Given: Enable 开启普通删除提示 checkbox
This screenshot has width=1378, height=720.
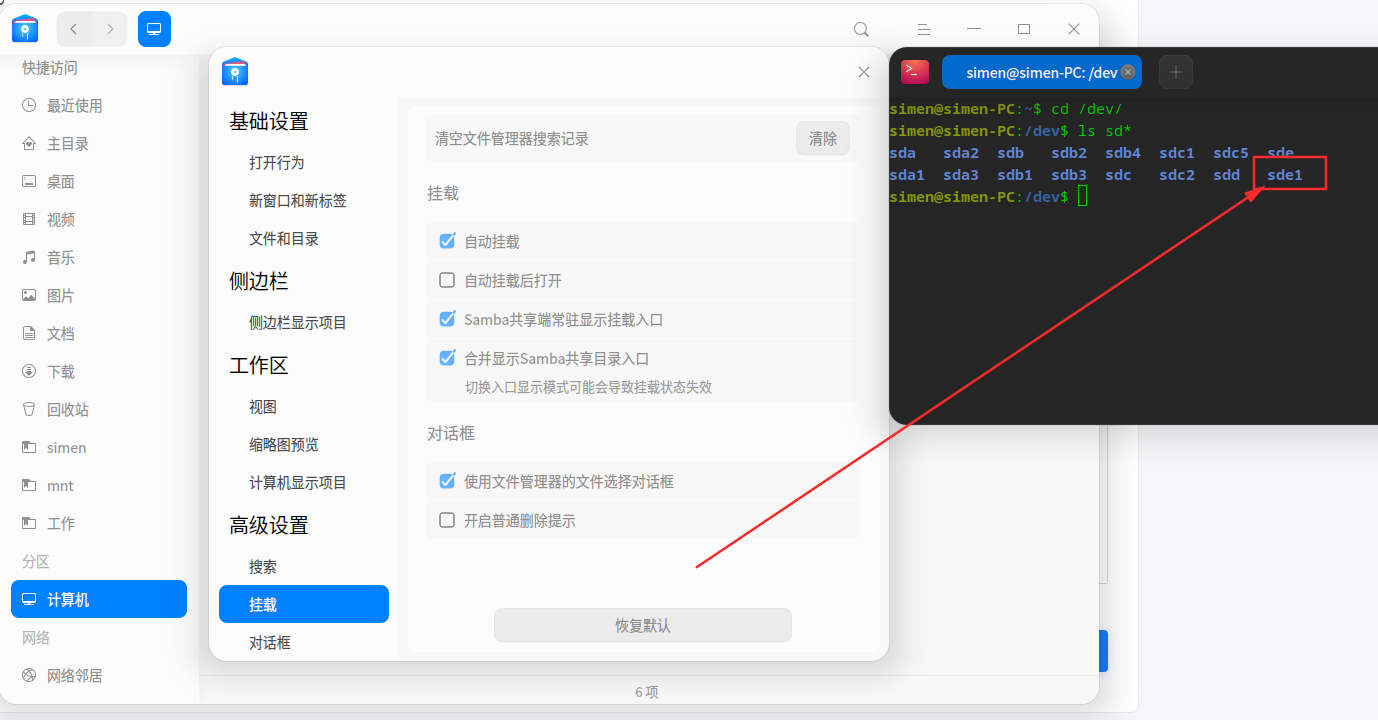Looking at the screenshot, I should point(448,520).
